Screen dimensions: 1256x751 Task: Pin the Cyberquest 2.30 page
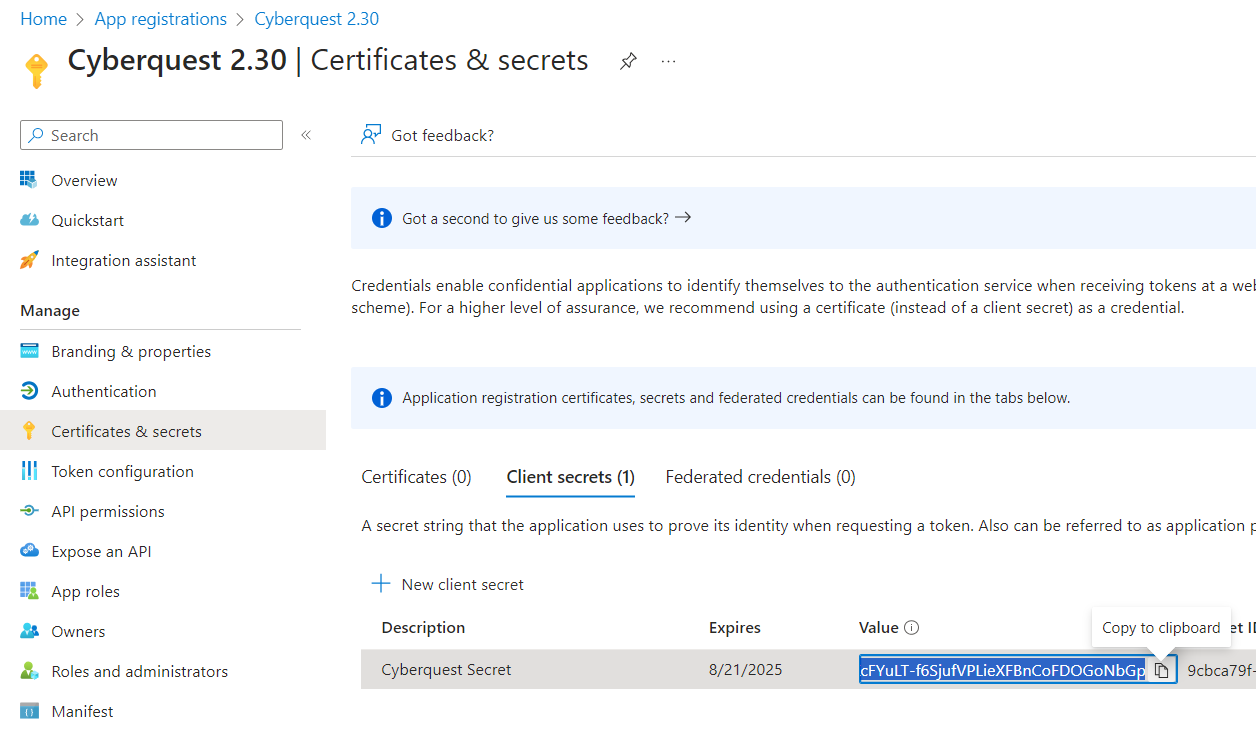[628, 61]
